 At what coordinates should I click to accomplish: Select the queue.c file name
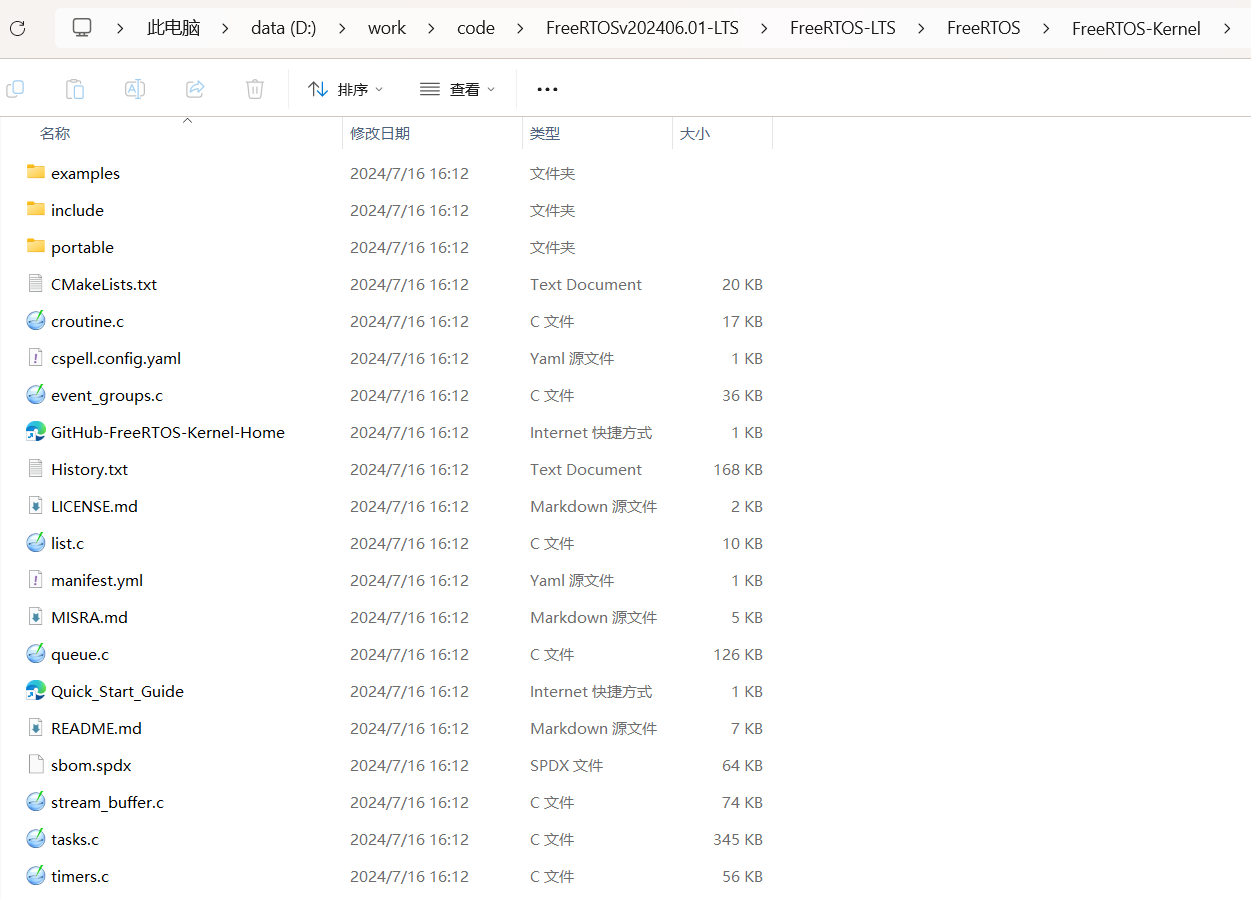tap(80, 654)
